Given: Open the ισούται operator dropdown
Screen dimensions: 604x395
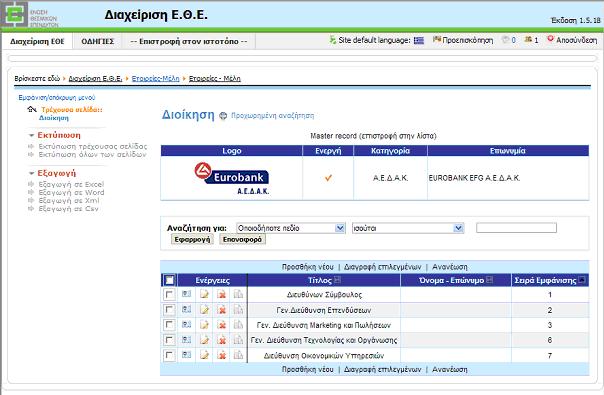Looking at the screenshot, I should [408, 228].
